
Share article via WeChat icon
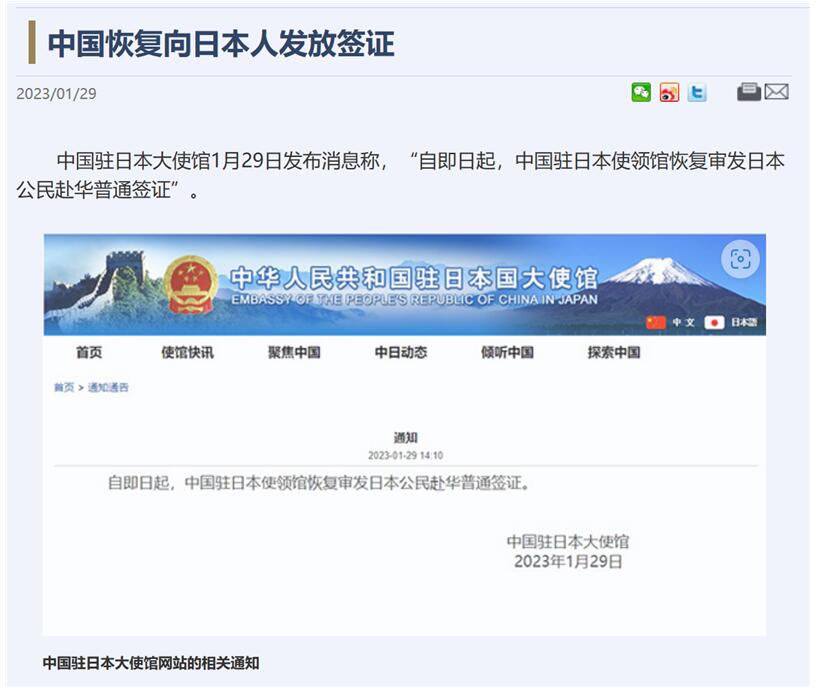click(641, 93)
